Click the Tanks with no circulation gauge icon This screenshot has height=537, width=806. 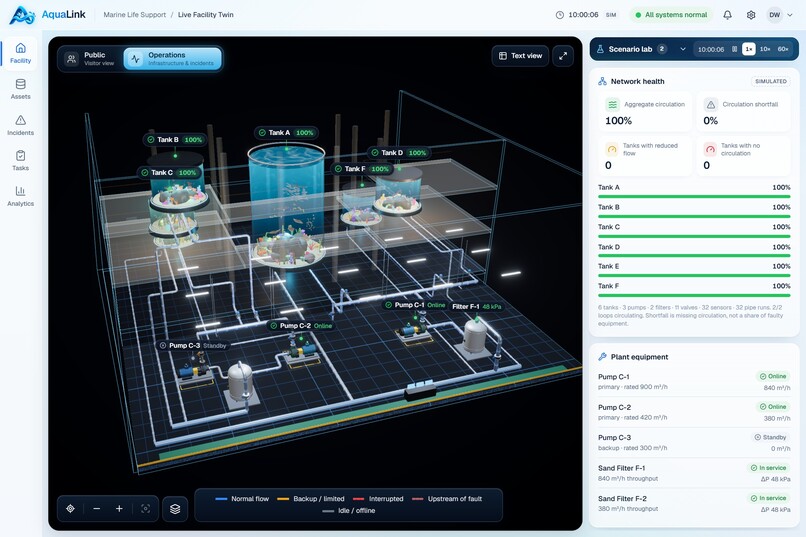coord(710,150)
